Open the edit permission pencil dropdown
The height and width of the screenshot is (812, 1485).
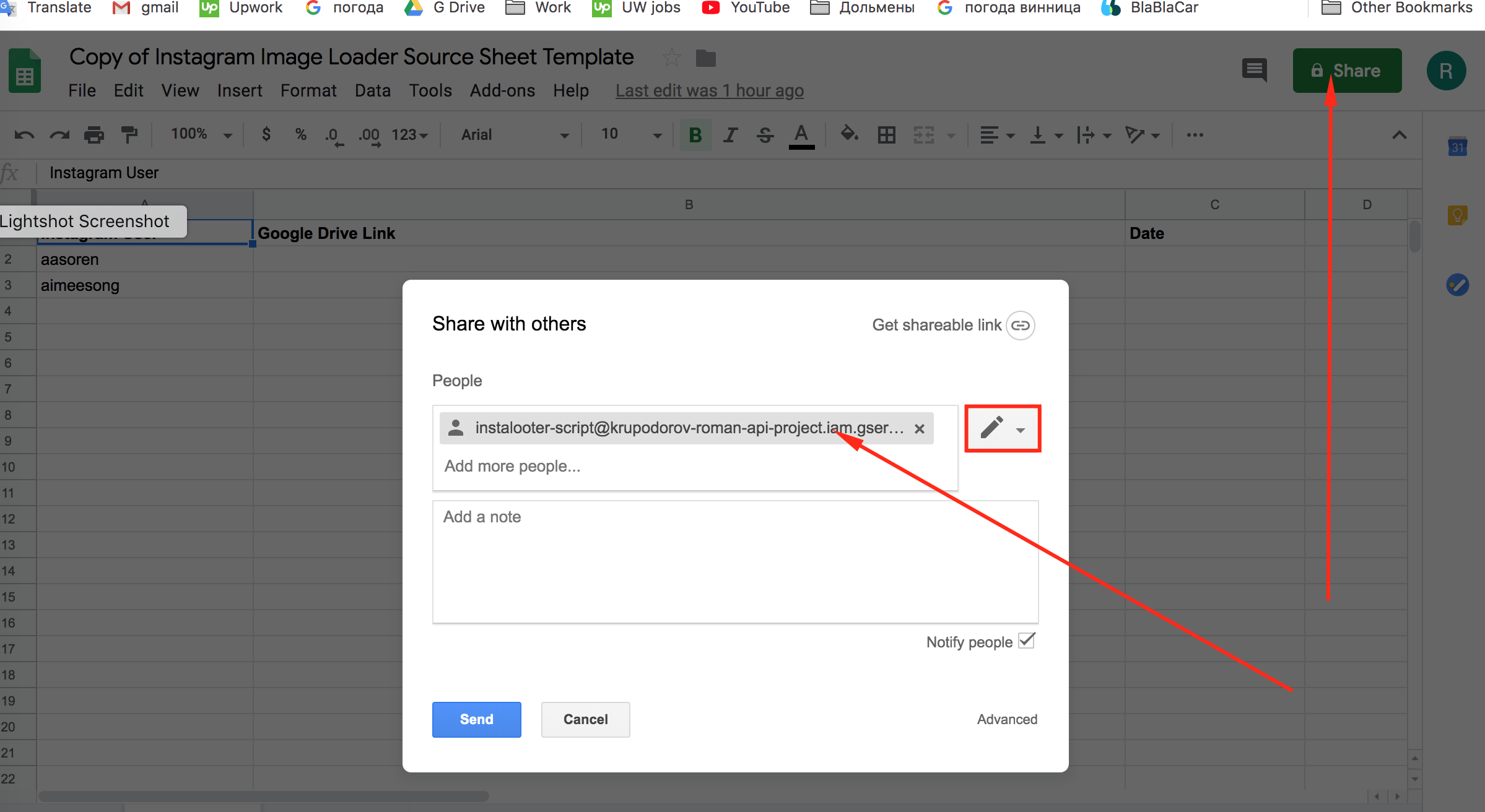tap(1003, 428)
